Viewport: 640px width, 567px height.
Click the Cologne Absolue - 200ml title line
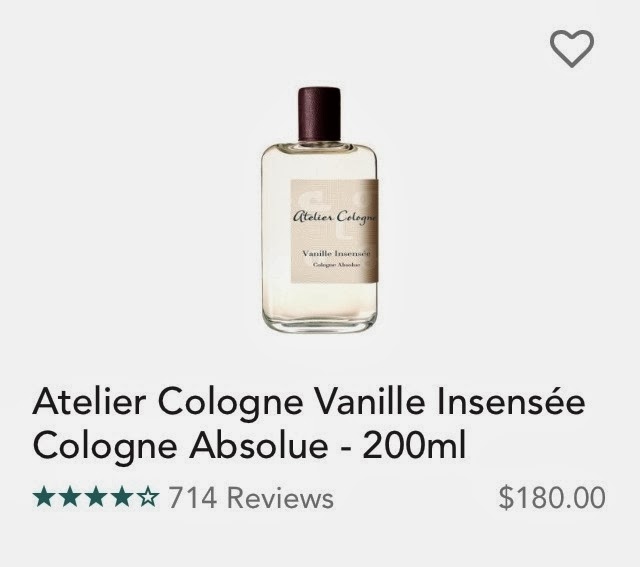(249, 446)
